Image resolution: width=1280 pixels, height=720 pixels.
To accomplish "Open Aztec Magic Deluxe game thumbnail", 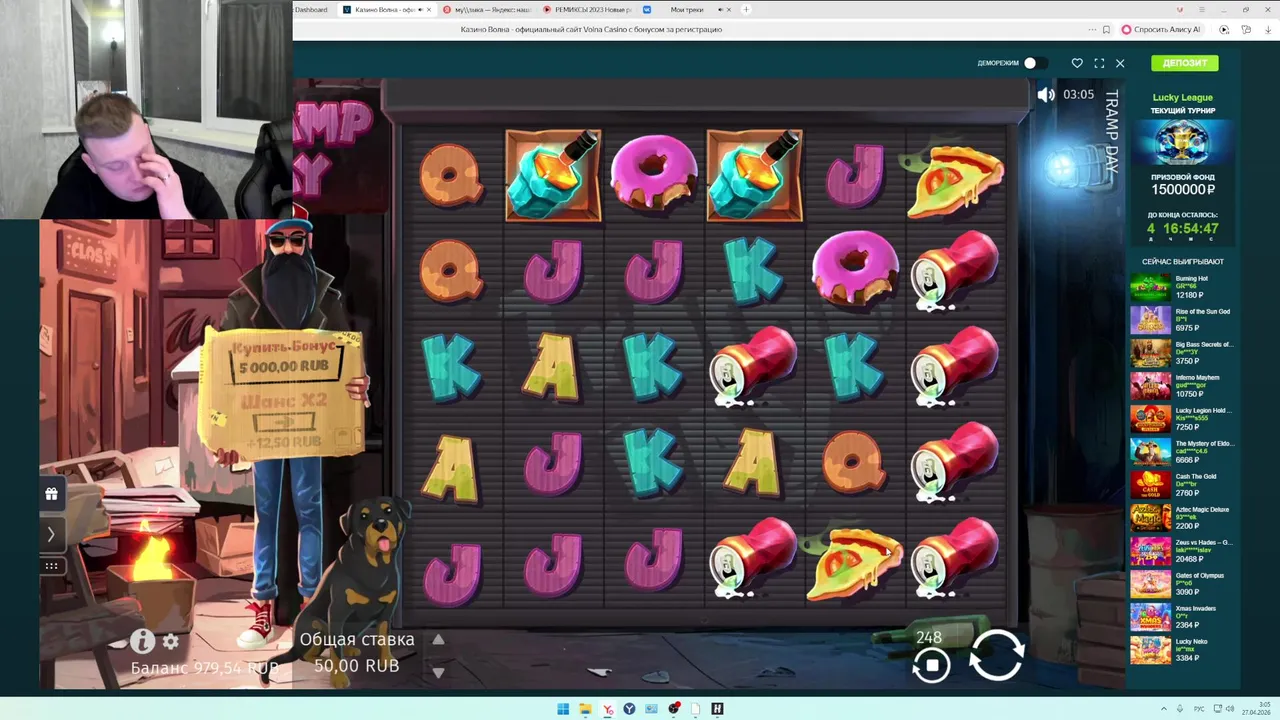I will coord(1150,518).
